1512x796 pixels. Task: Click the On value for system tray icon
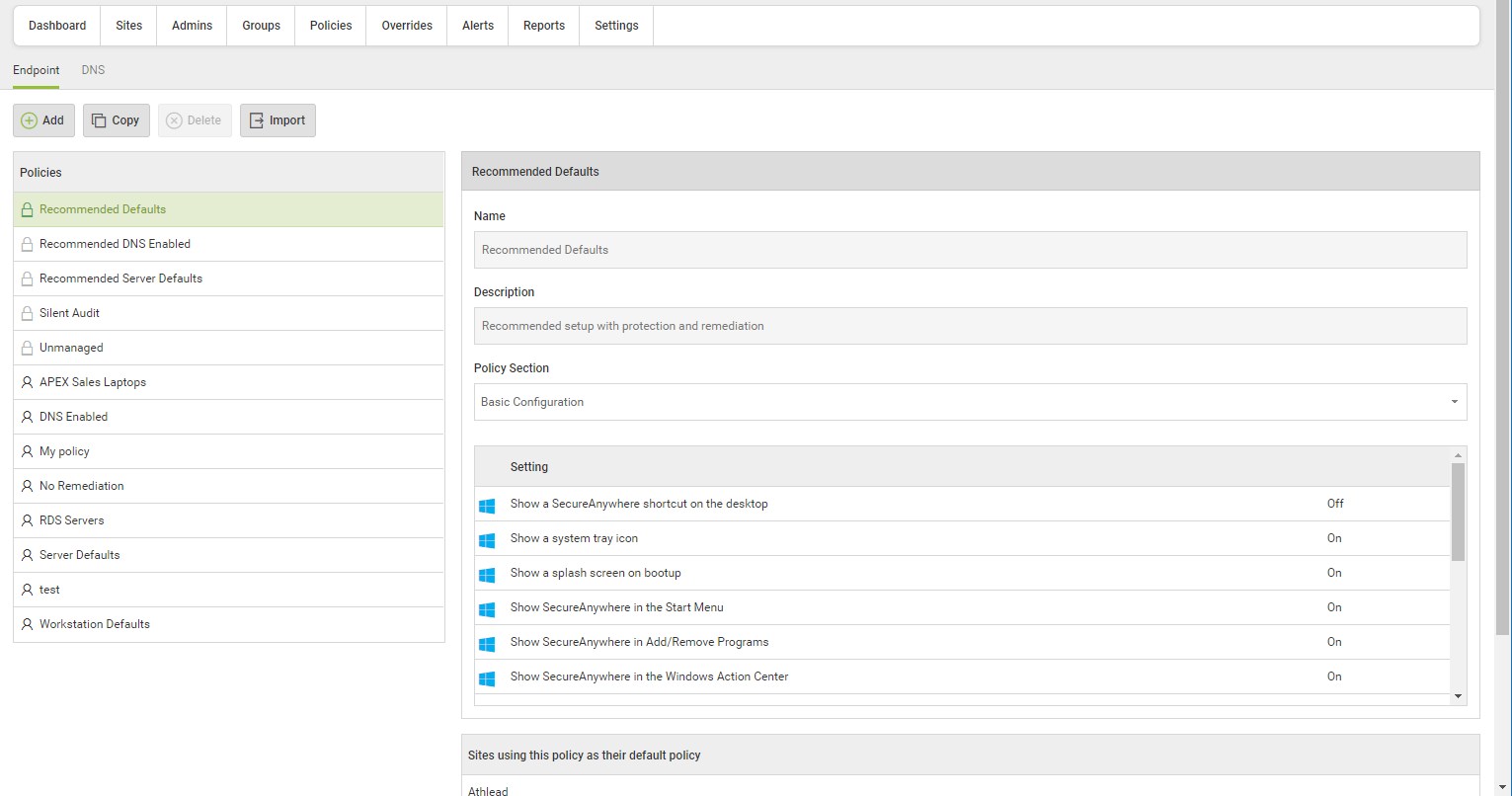pyautogui.click(x=1334, y=538)
